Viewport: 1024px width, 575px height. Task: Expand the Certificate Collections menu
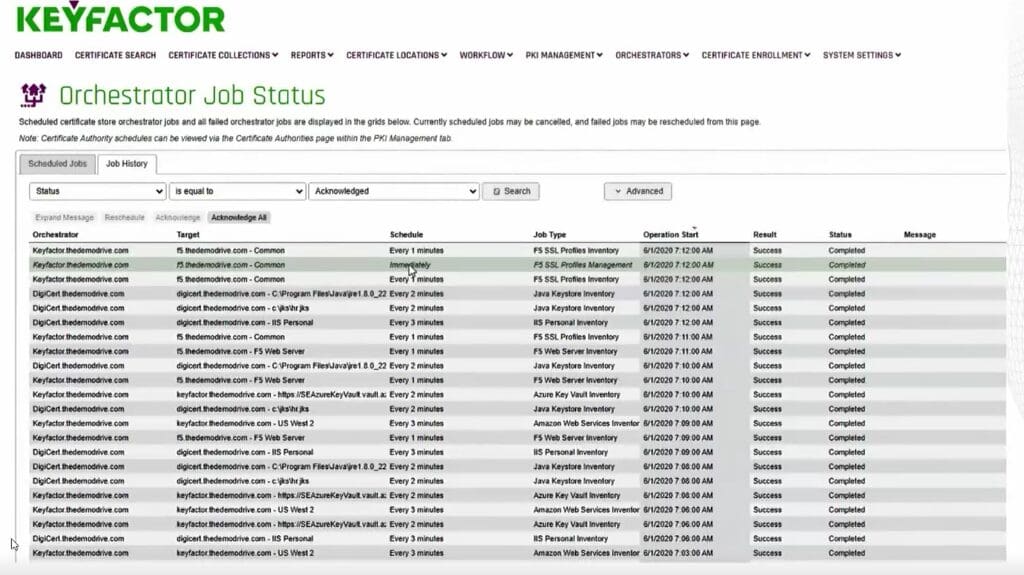click(223, 56)
